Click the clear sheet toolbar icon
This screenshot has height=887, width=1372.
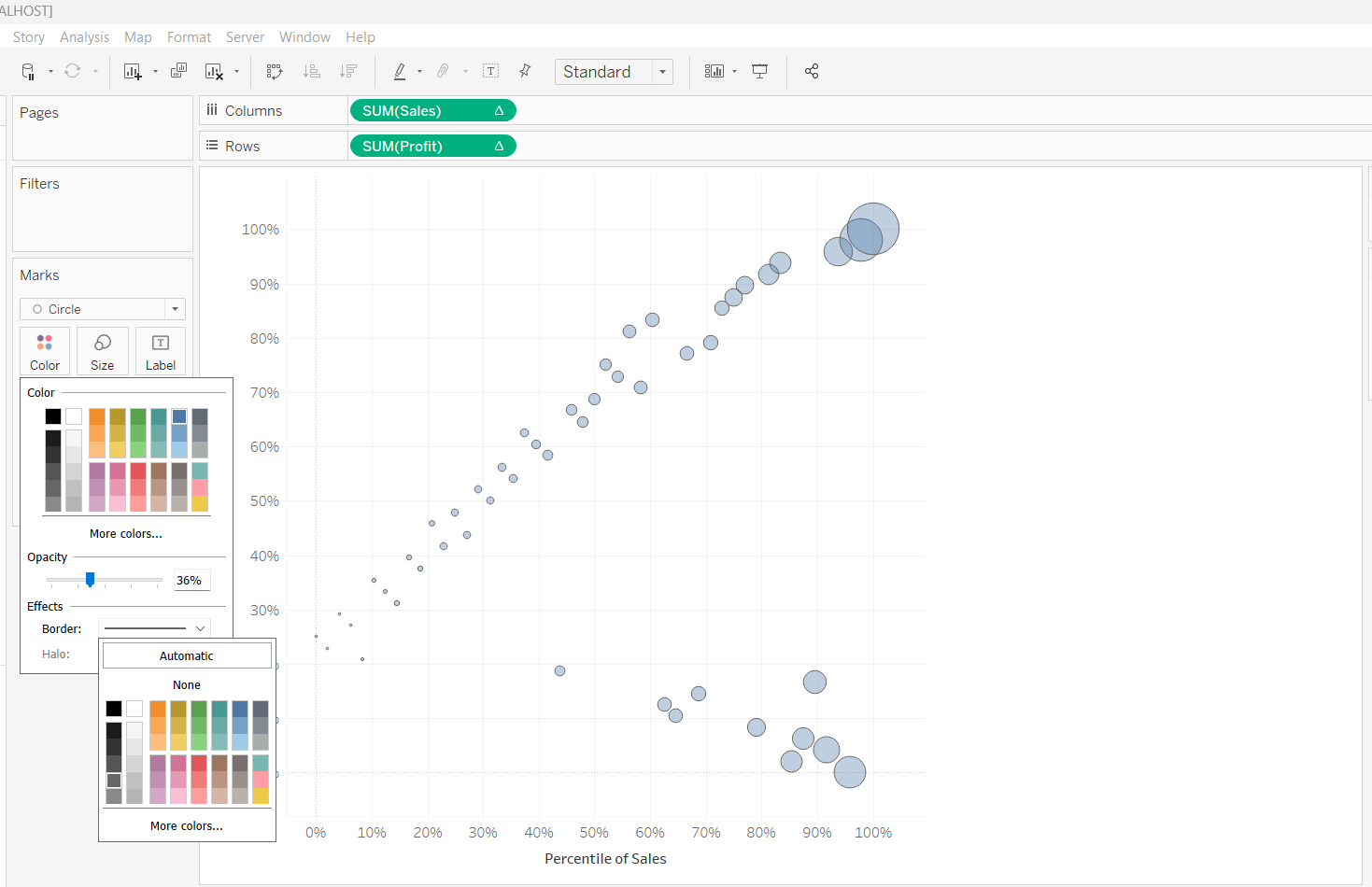tap(214, 72)
